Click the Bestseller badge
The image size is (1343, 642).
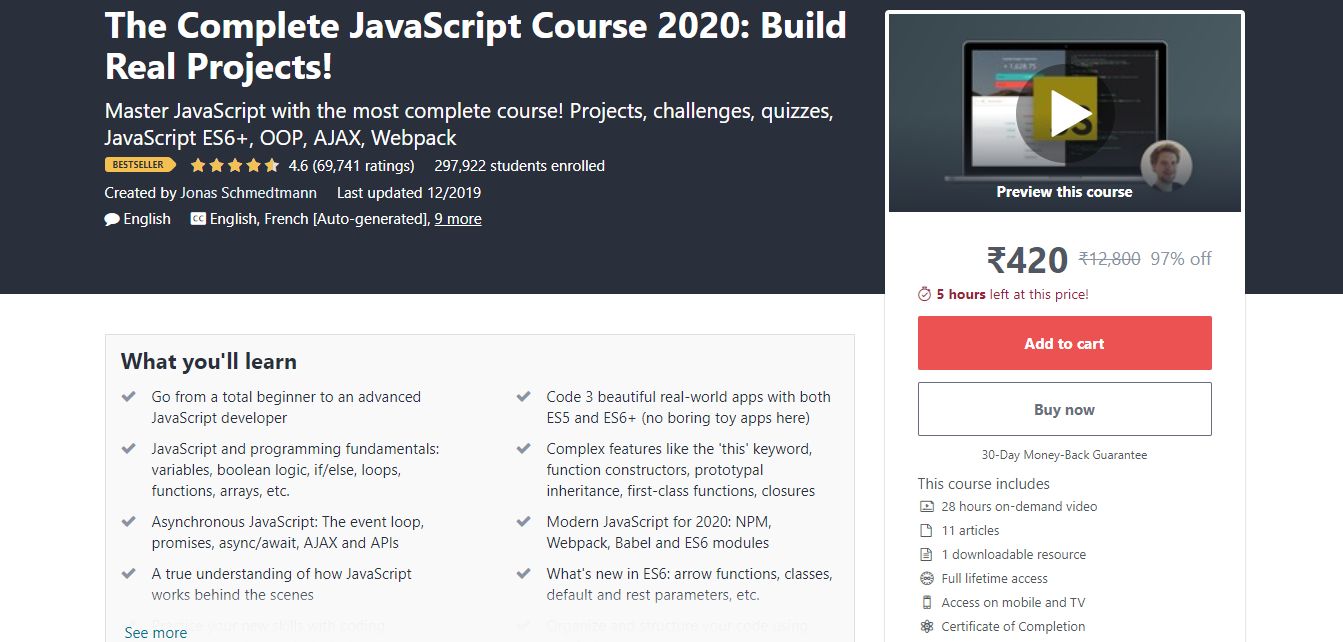140,165
